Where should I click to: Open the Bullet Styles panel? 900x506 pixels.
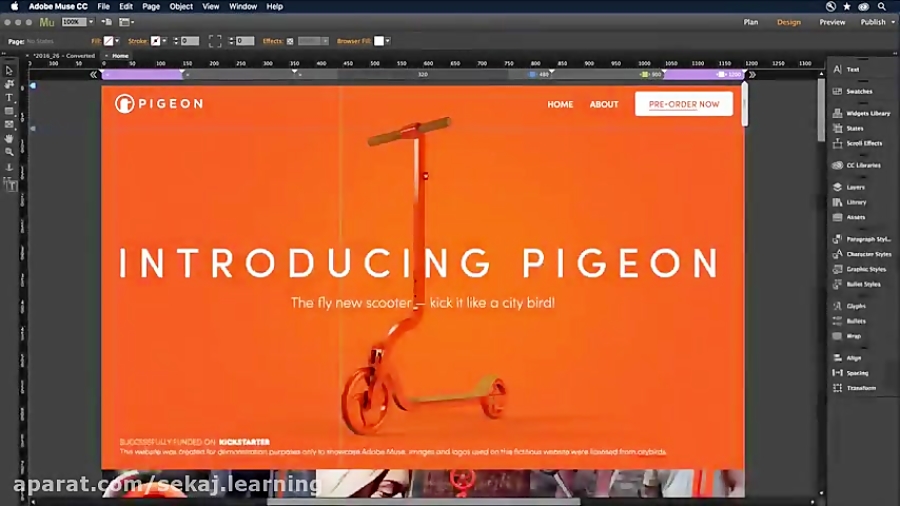pyautogui.click(x=857, y=284)
